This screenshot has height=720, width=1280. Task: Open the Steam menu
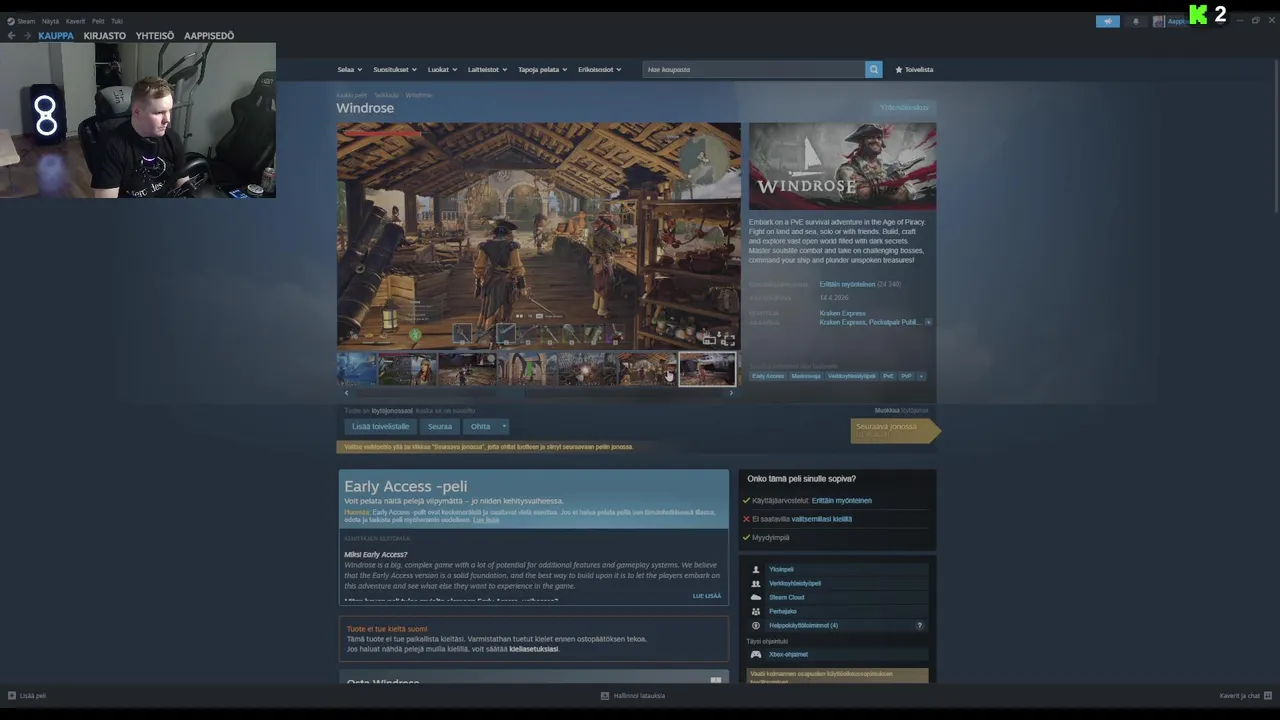21,21
